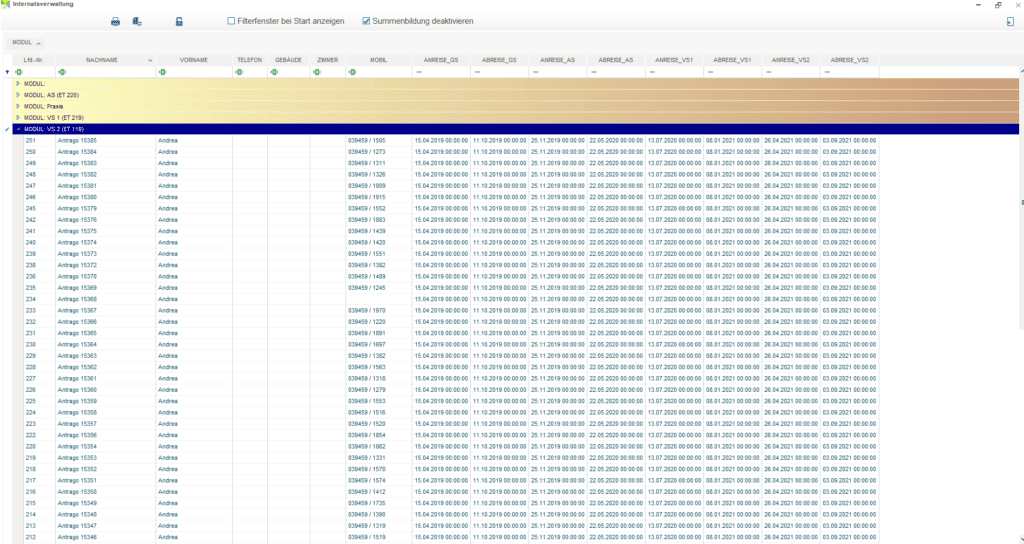Open the filter operator icon under Lfd.-Nr.
1024x544 pixels.
(x=19, y=72)
